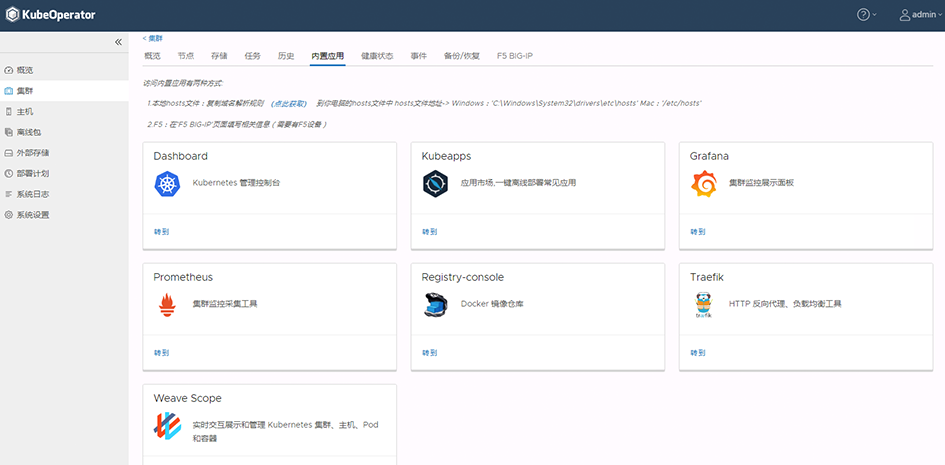The height and width of the screenshot is (465, 945).
Task: Switch to the 存储 tab
Action: [219, 56]
